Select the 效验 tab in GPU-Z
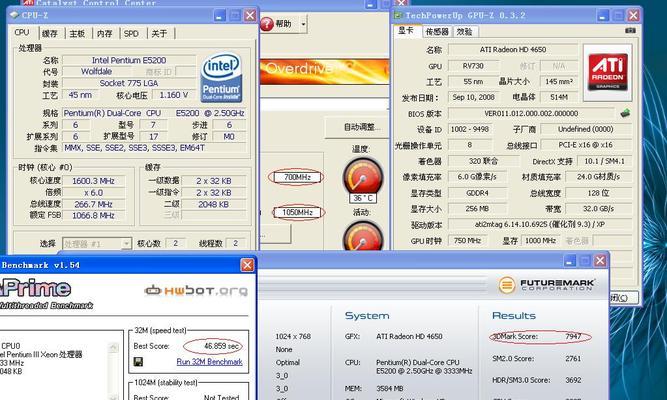This screenshot has width=667, height=400. pyautogui.click(x=464, y=31)
